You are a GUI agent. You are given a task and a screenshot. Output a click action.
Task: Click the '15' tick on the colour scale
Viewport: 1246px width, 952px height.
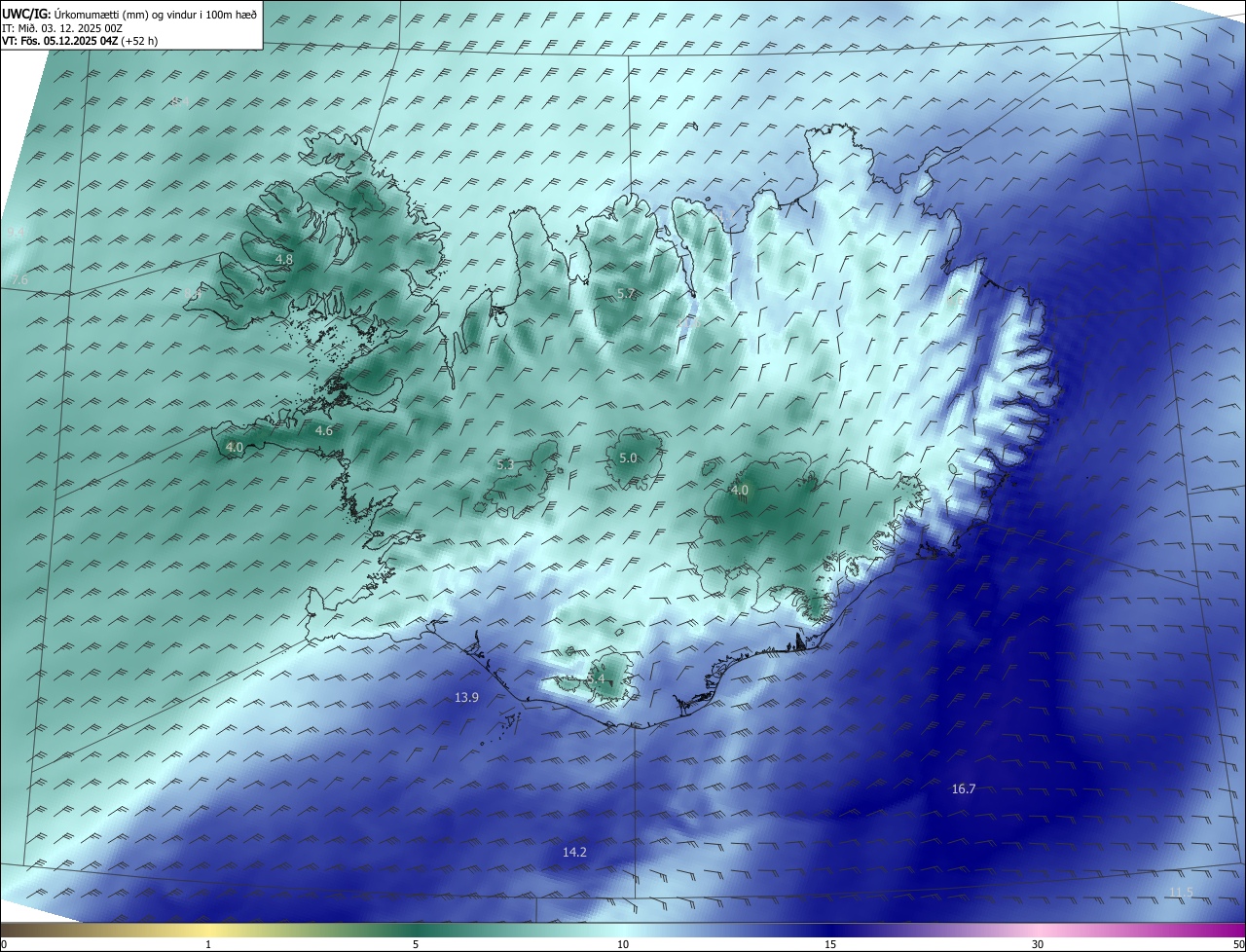pyautogui.click(x=830, y=944)
